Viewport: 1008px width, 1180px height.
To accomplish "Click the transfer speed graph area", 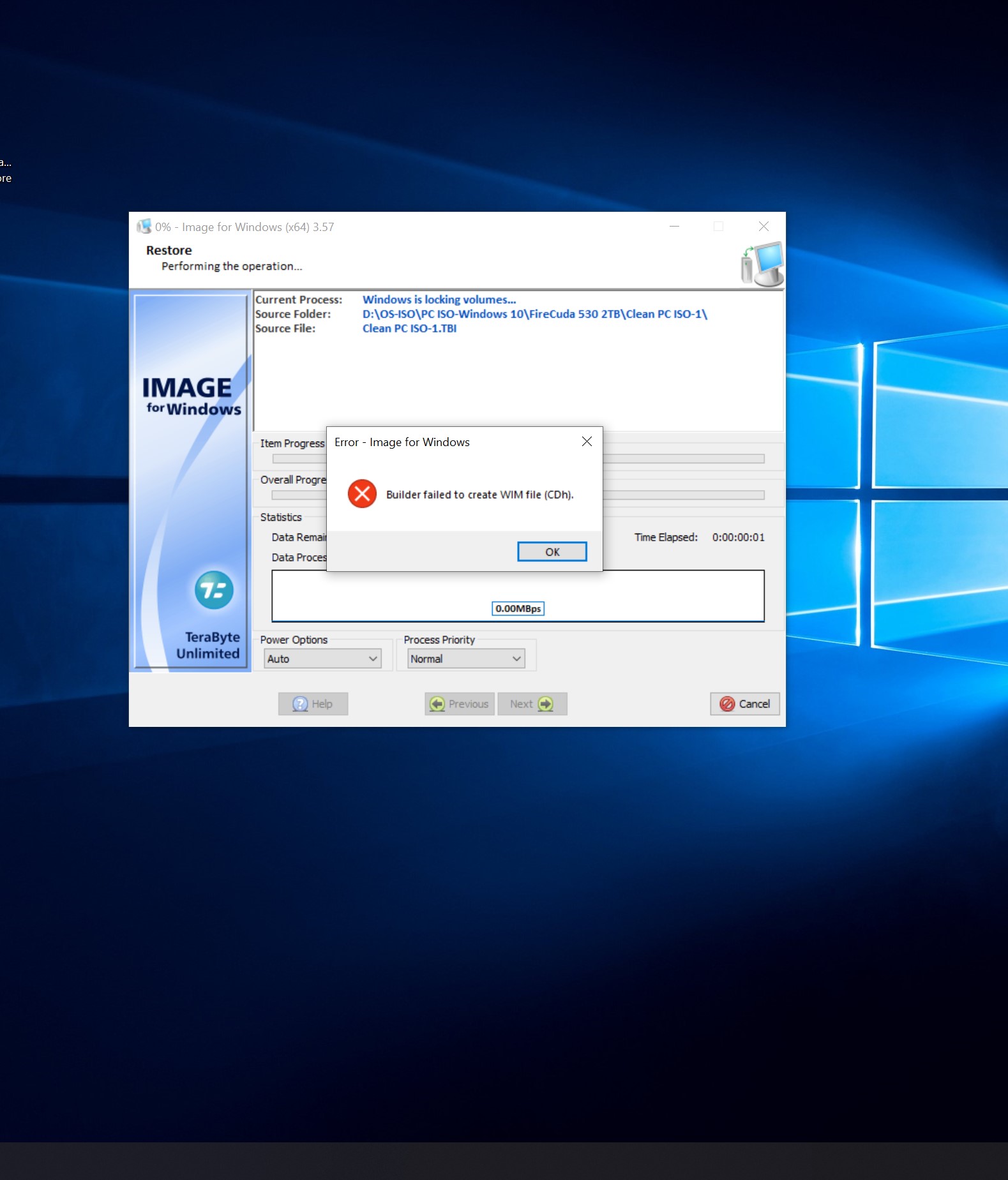I will tap(518, 595).
